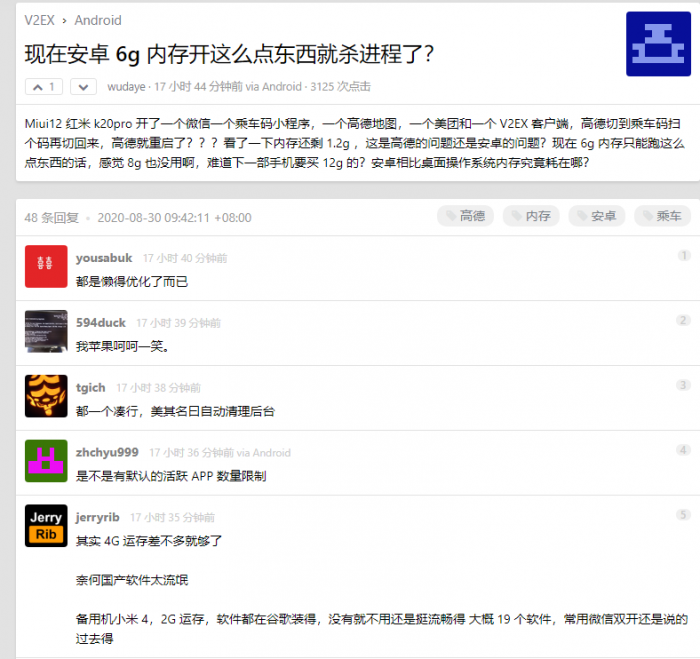The image size is (700, 659).
Task: Open 594duck's username link
Action: (x=101, y=323)
